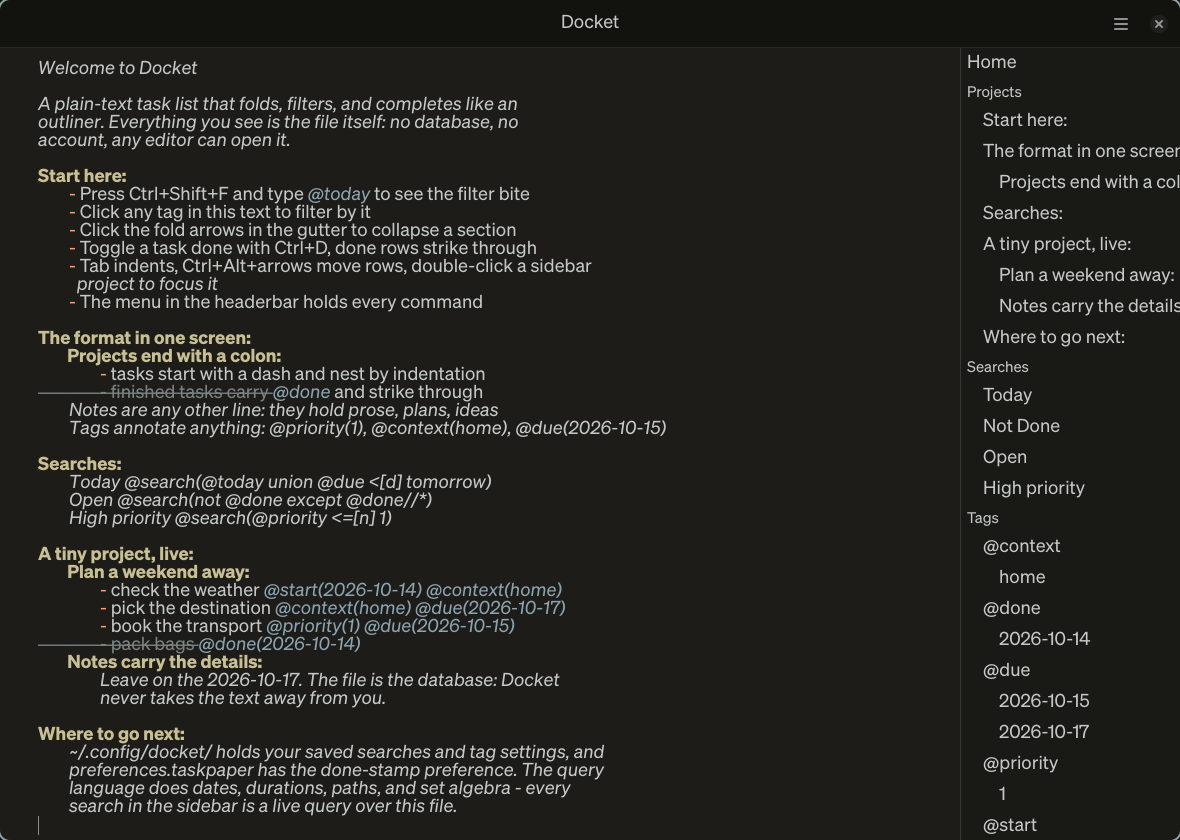Click 'Projects end with a colon:' editor heading
The width and height of the screenshot is (1180, 840).
tap(174, 356)
